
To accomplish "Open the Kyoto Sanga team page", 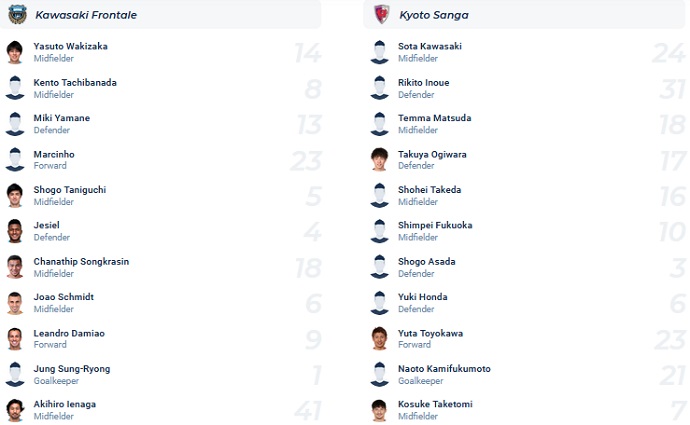I will [434, 15].
